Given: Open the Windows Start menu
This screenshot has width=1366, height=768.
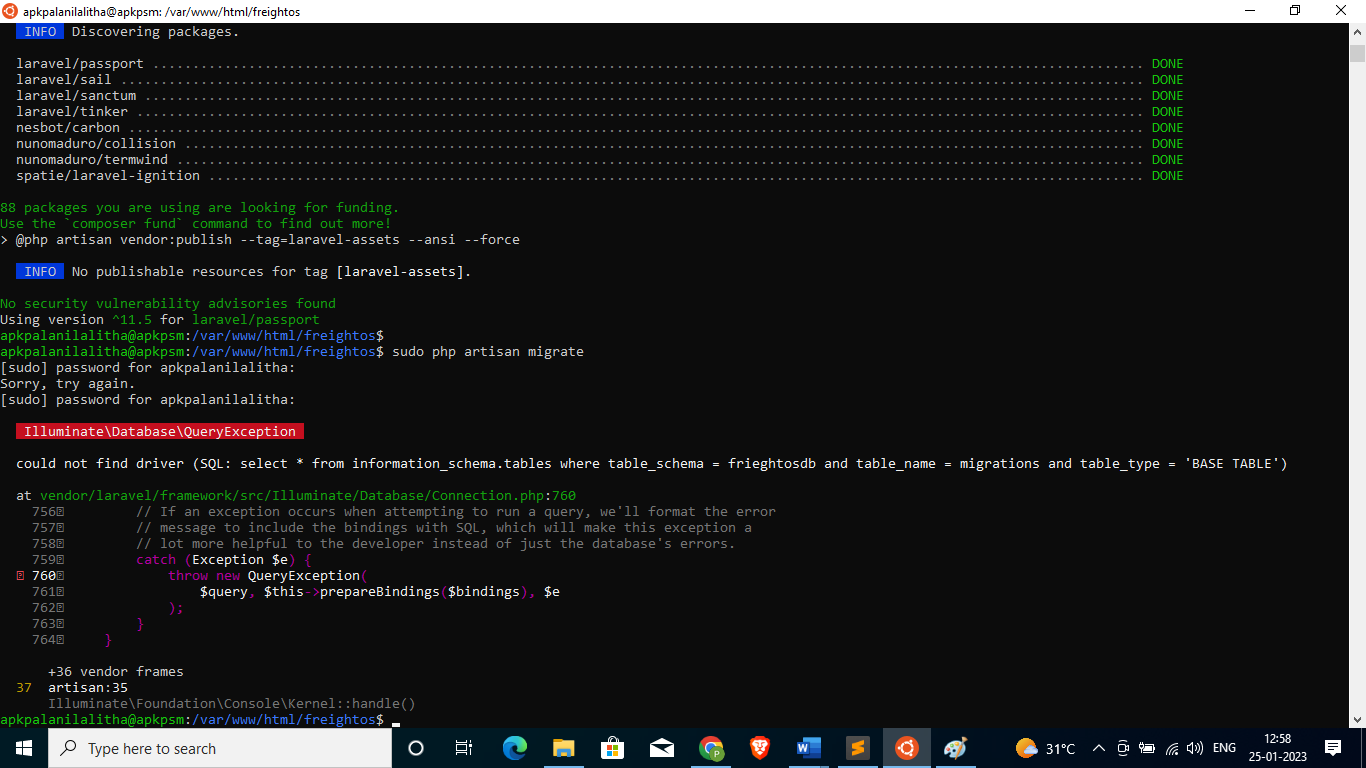Looking at the screenshot, I should [23, 748].
